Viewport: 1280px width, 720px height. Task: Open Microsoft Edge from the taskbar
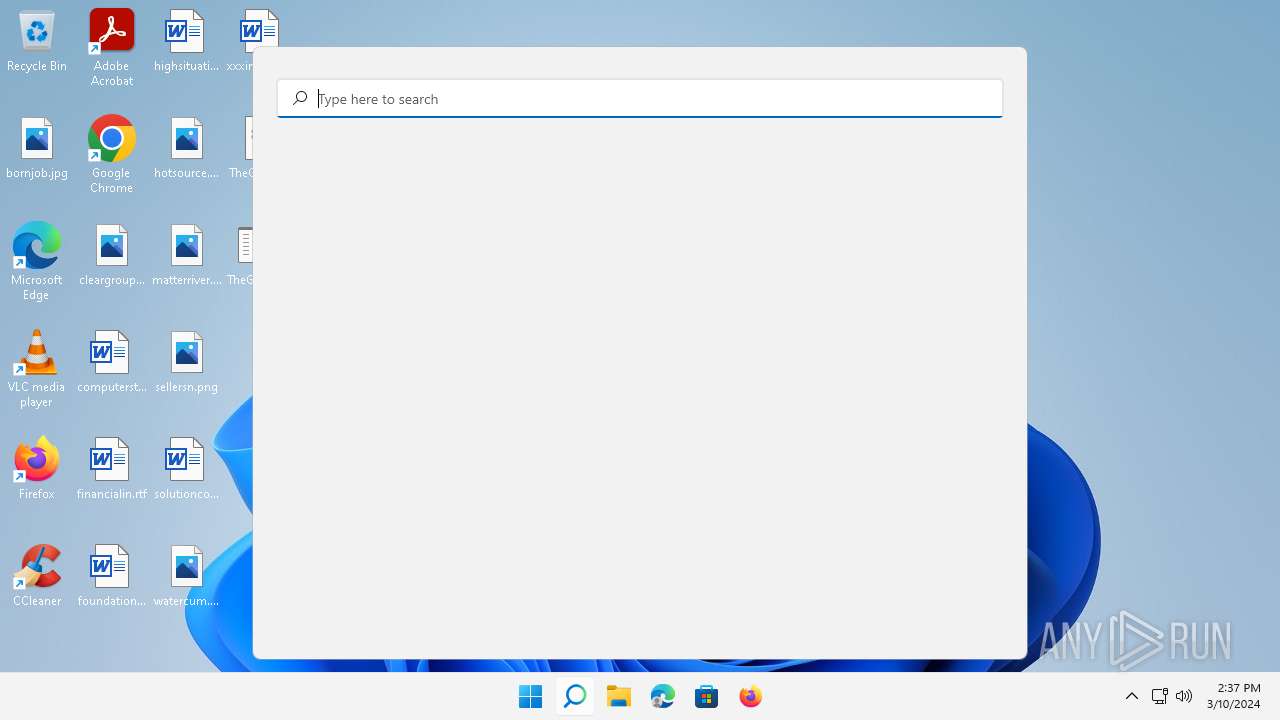(x=663, y=696)
